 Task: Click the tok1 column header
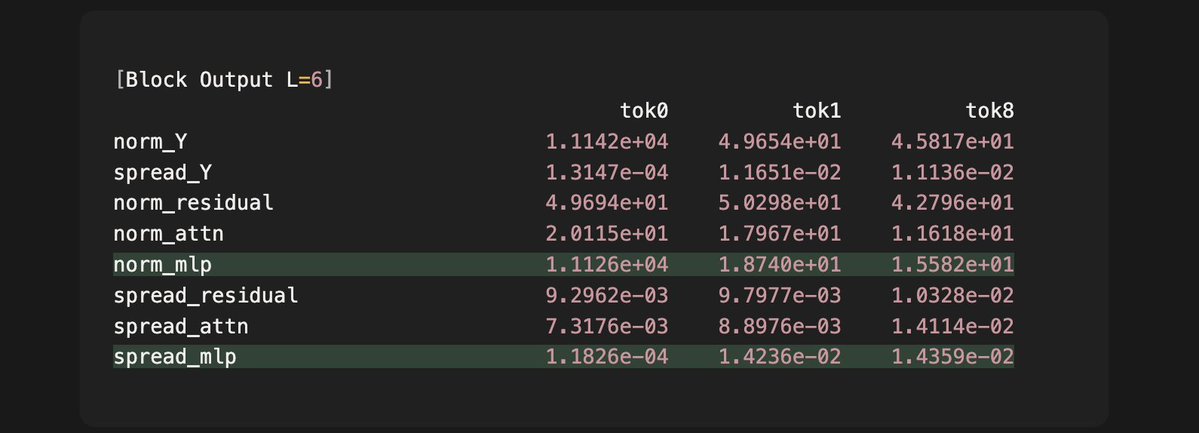[817, 111]
